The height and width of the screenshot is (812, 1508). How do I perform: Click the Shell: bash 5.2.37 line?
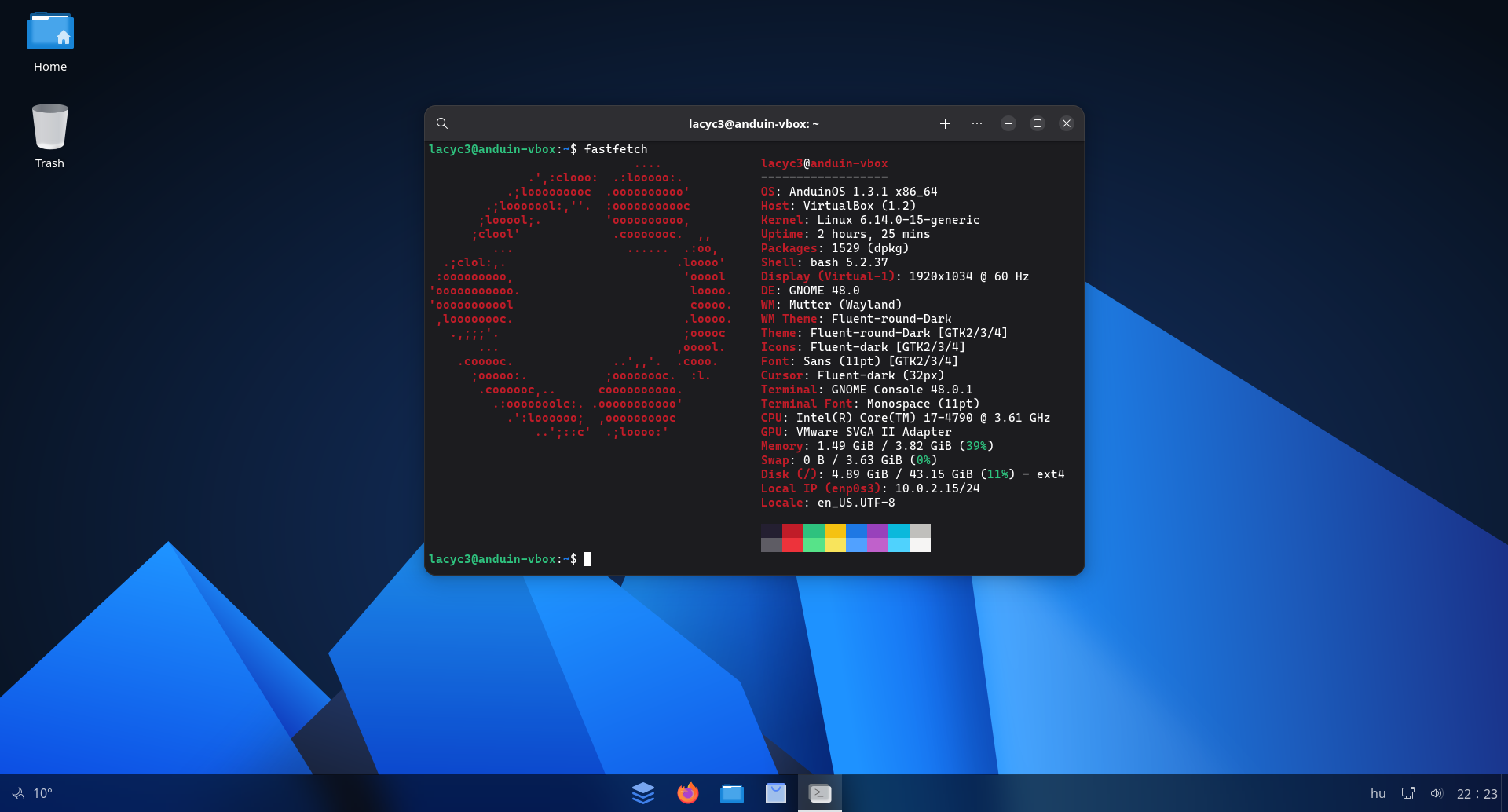(824, 262)
